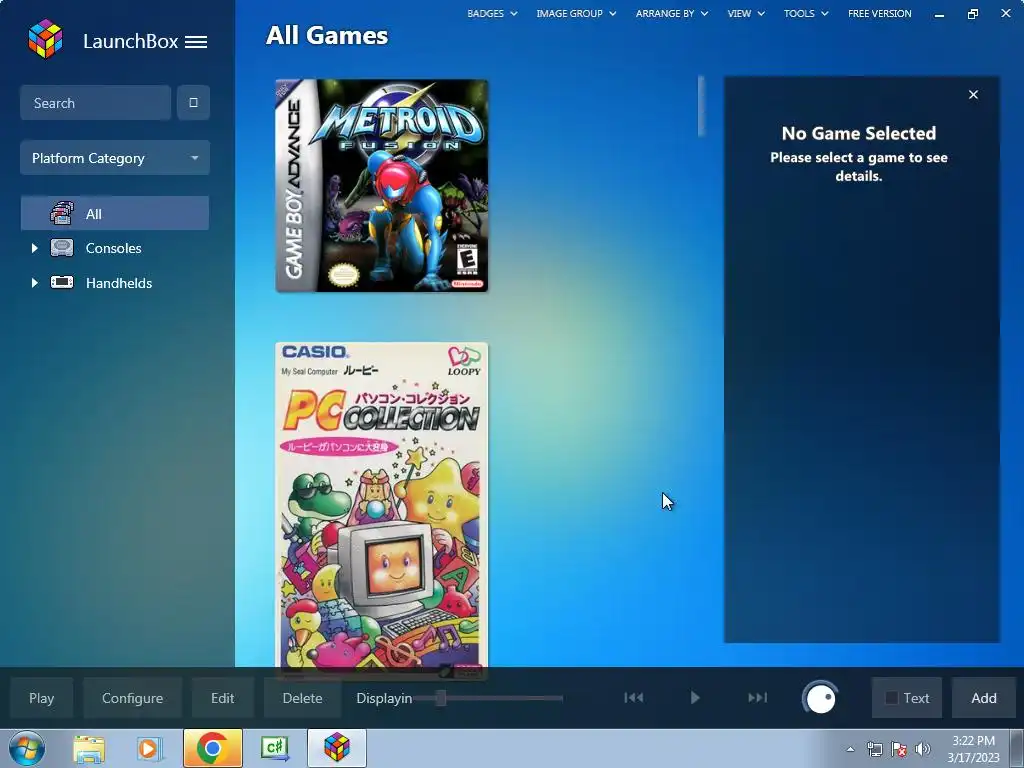This screenshot has height=768, width=1024.
Task: Open the LaunchBox hamburger menu
Action: coord(196,42)
